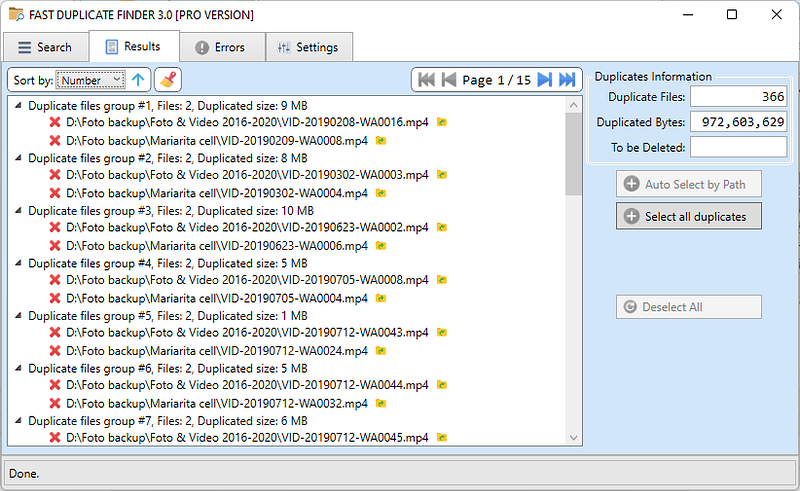Go to the next results page
Screen dimensions: 800x491
(x=544, y=80)
